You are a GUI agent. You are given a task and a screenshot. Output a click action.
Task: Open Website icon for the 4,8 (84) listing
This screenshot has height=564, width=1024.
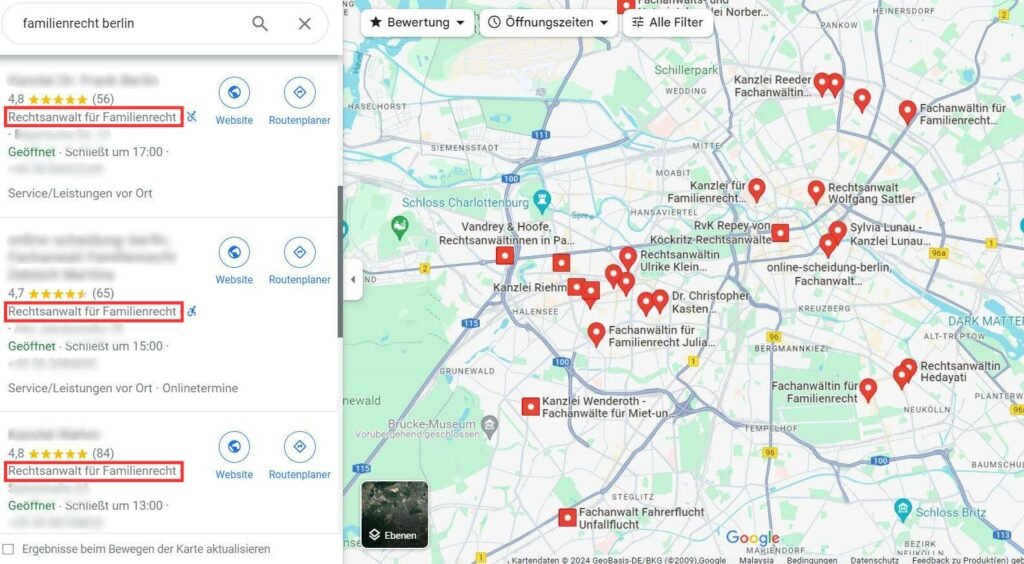coord(234,447)
